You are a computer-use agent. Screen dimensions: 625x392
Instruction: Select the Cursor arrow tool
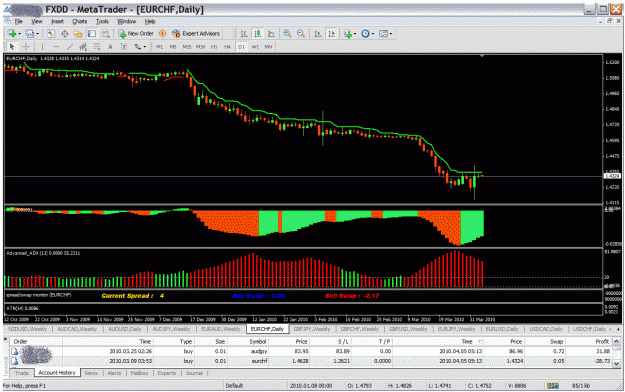[12, 47]
